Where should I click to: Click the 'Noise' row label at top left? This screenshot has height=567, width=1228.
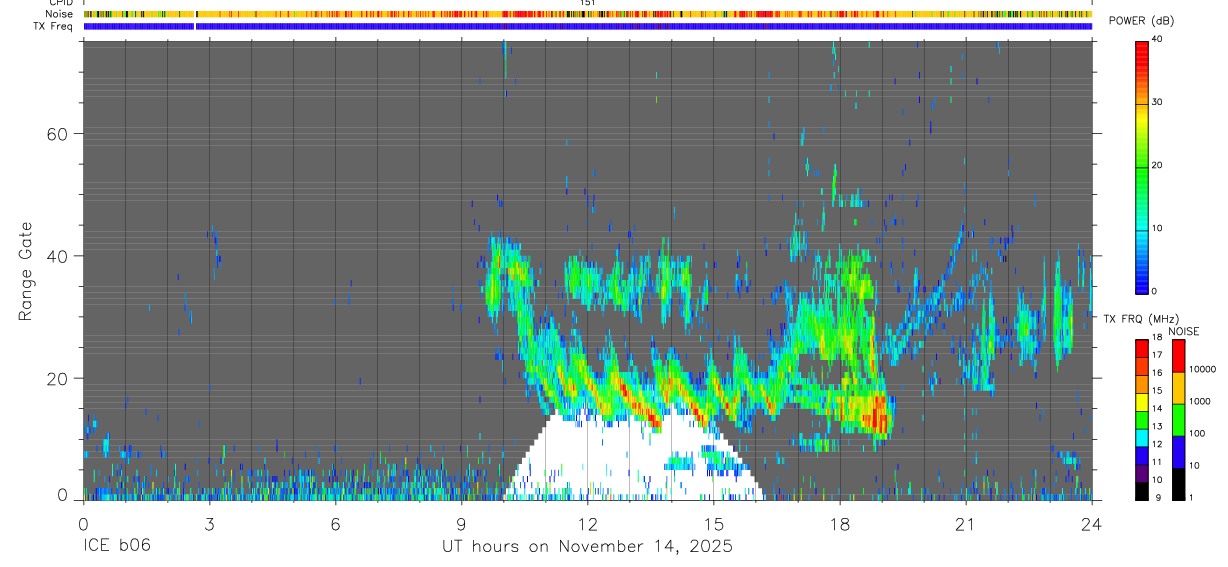[x=60, y=14]
